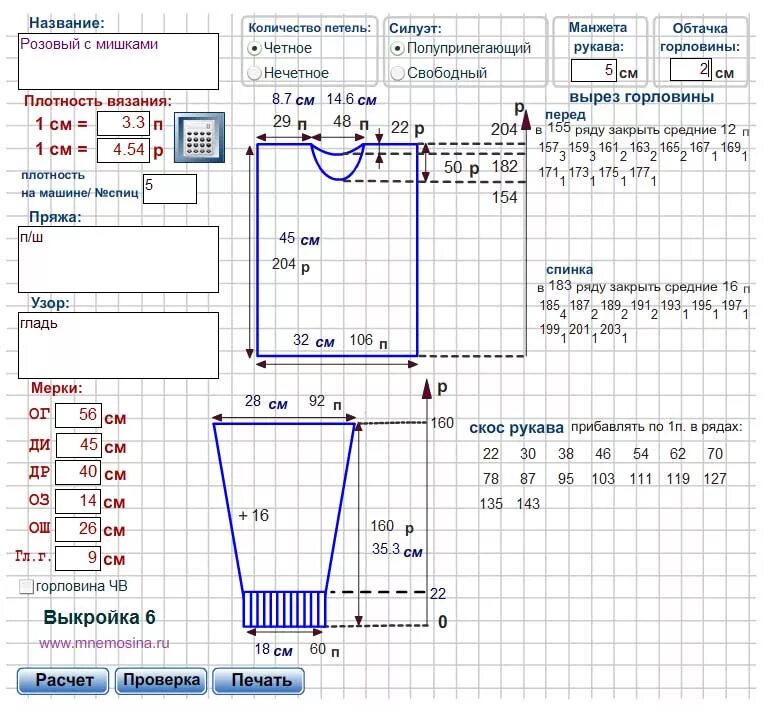Image resolution: width=768 pixels, height=710 pixels.
Task: Edit the machine density / needle number field
Action: (x=170, y=189)
